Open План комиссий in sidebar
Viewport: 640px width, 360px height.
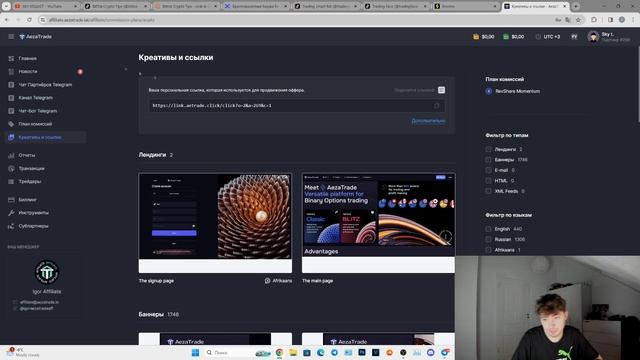(x=35, y=124)
